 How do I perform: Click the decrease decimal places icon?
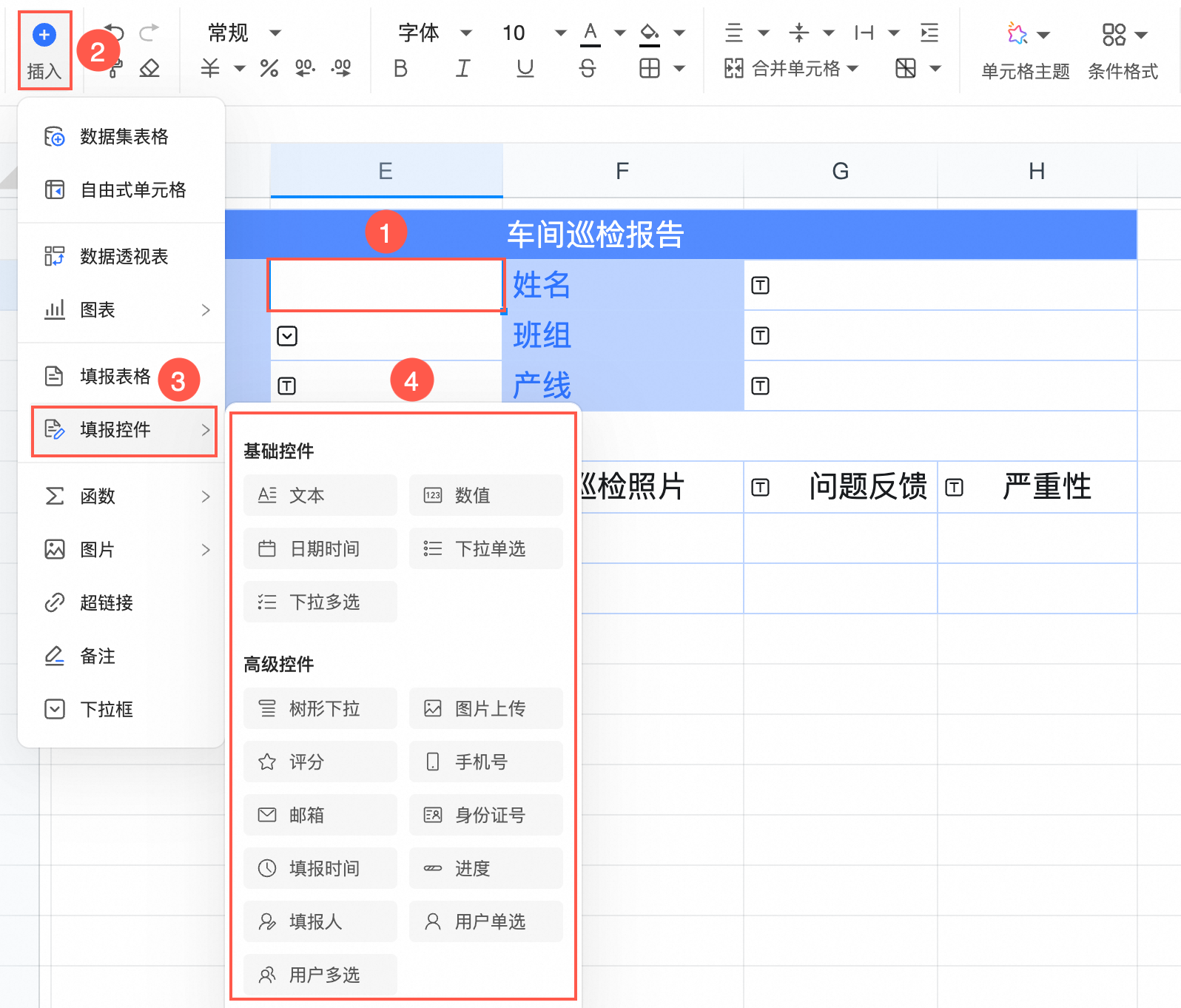[x=305, y=69]
